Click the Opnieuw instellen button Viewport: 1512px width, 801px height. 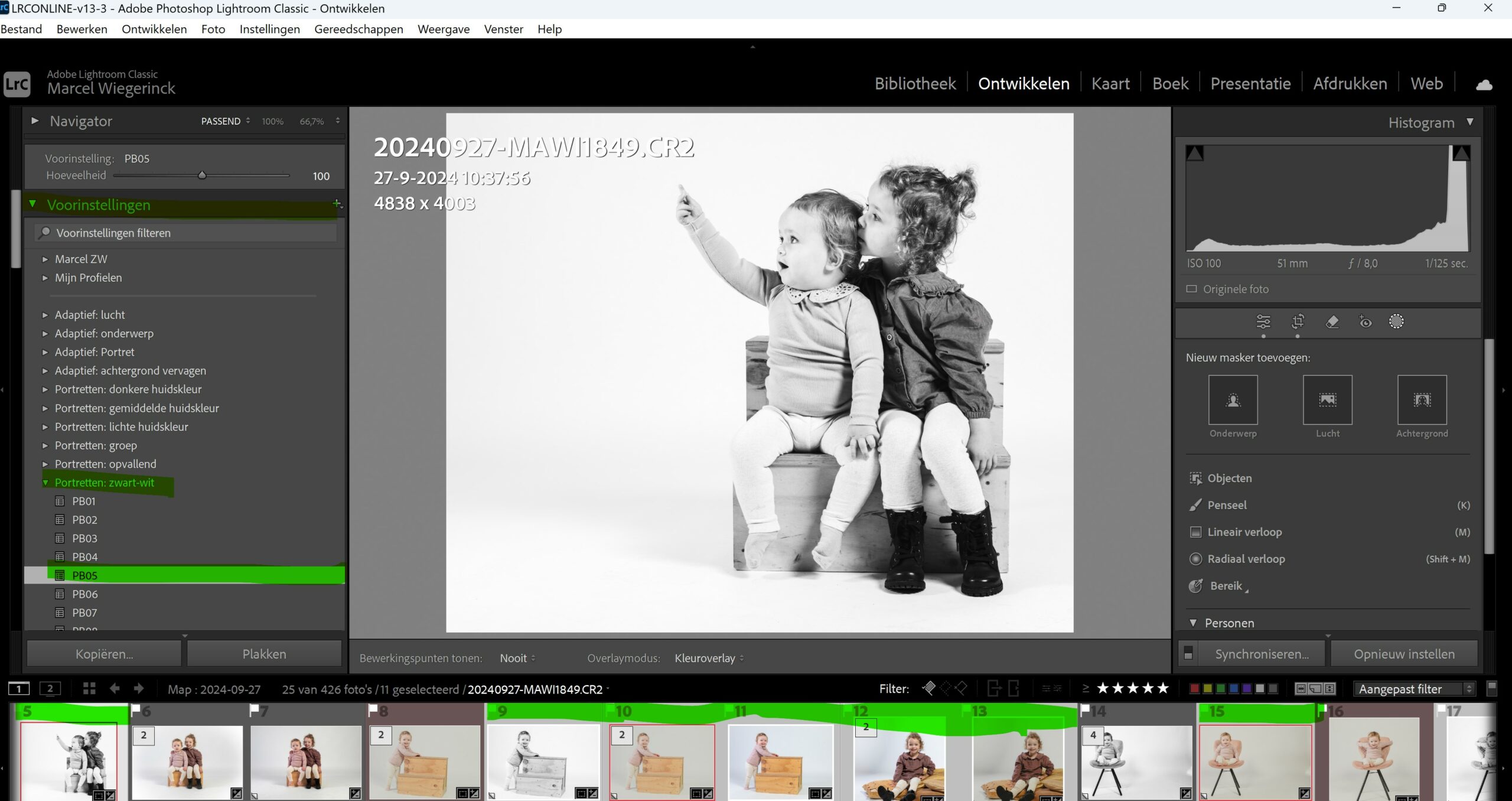coord(1405,654)
